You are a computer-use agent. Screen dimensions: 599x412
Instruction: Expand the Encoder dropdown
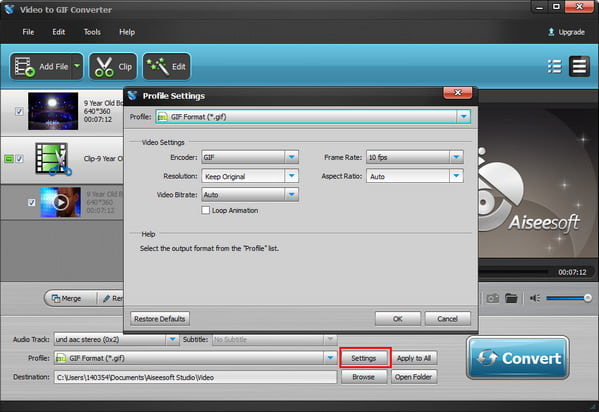click(291, 157)
